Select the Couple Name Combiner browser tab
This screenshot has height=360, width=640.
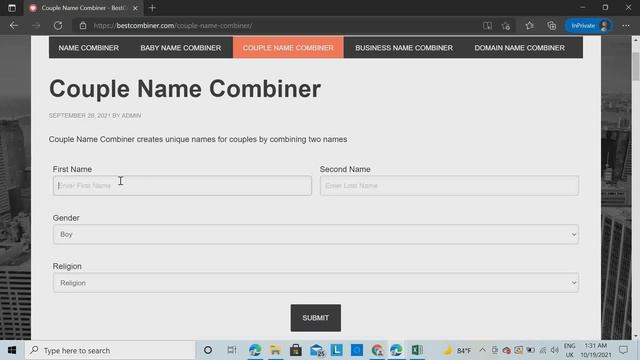(83, 8)
